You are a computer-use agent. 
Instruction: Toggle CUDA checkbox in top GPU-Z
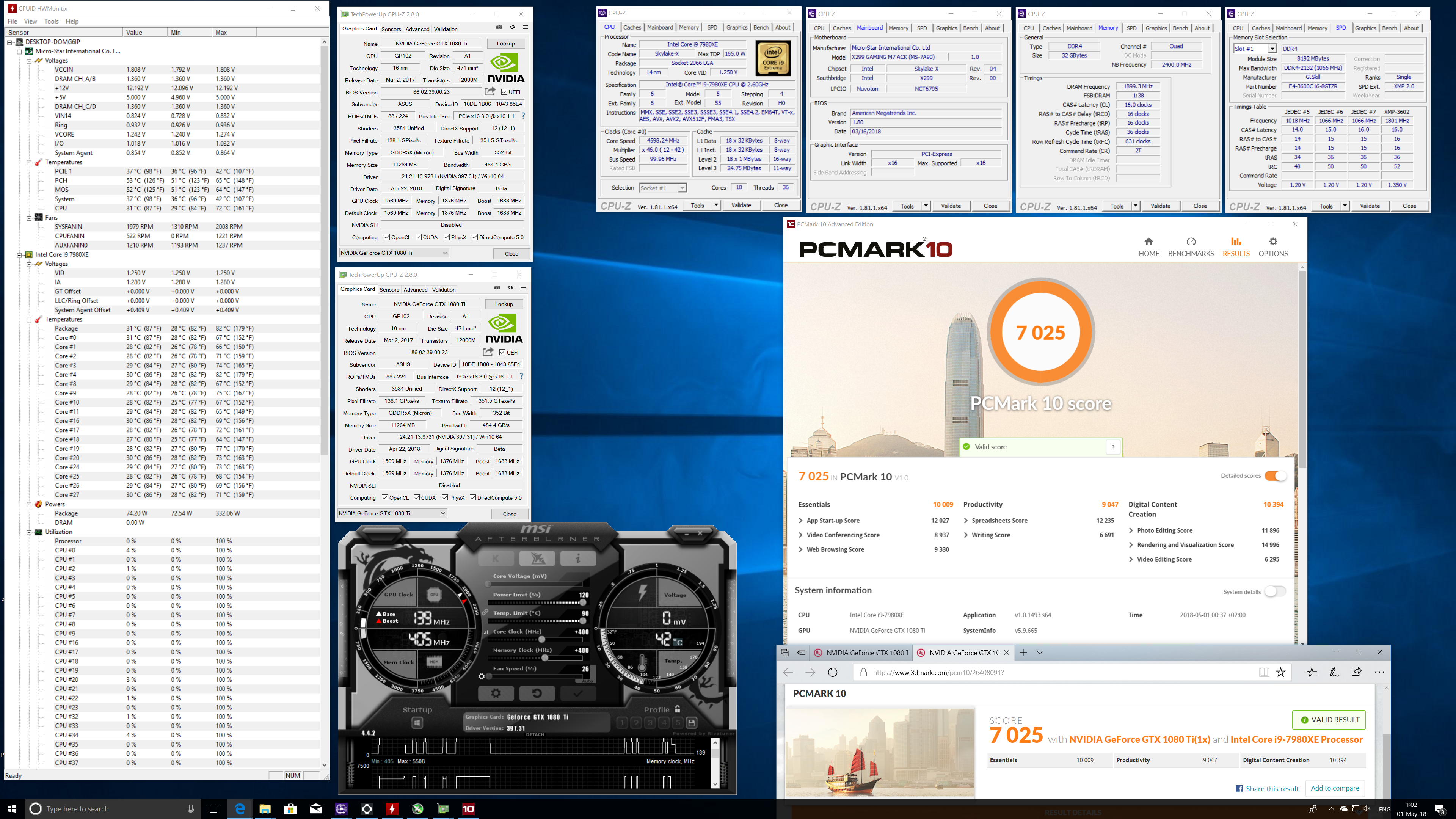click(x=419, y=237)
